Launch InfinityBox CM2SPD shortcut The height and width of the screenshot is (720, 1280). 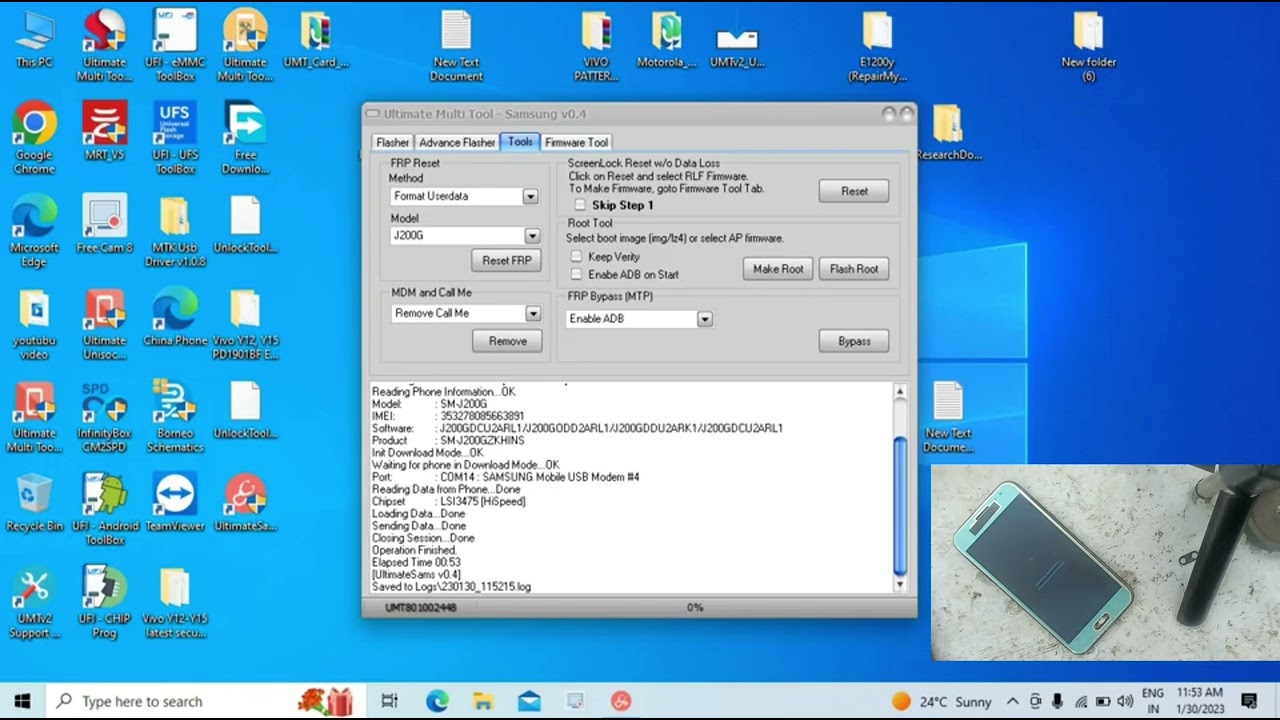point(105,417)
